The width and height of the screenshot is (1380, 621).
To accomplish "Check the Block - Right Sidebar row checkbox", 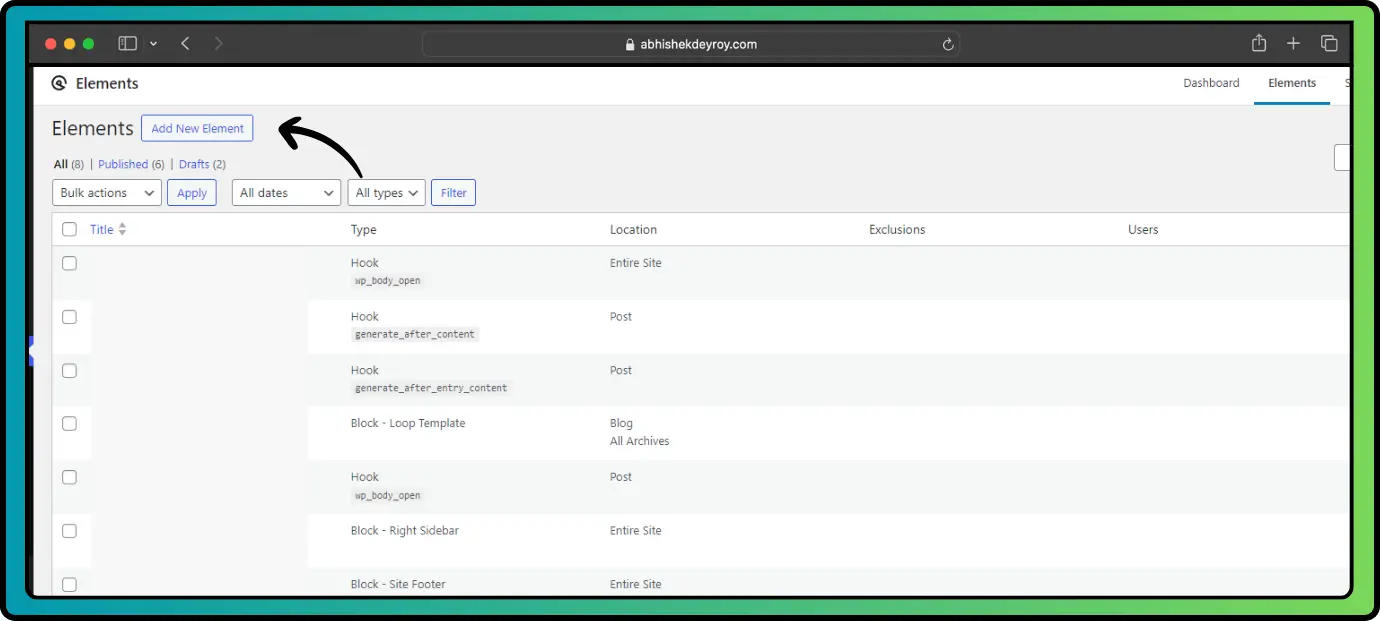I will pyautogui.click(x=69, y=531).
